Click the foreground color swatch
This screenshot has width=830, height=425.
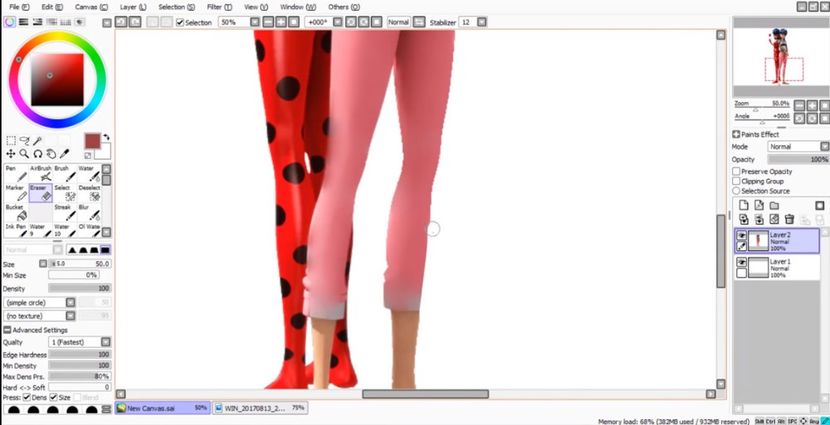tap(92, 141)
